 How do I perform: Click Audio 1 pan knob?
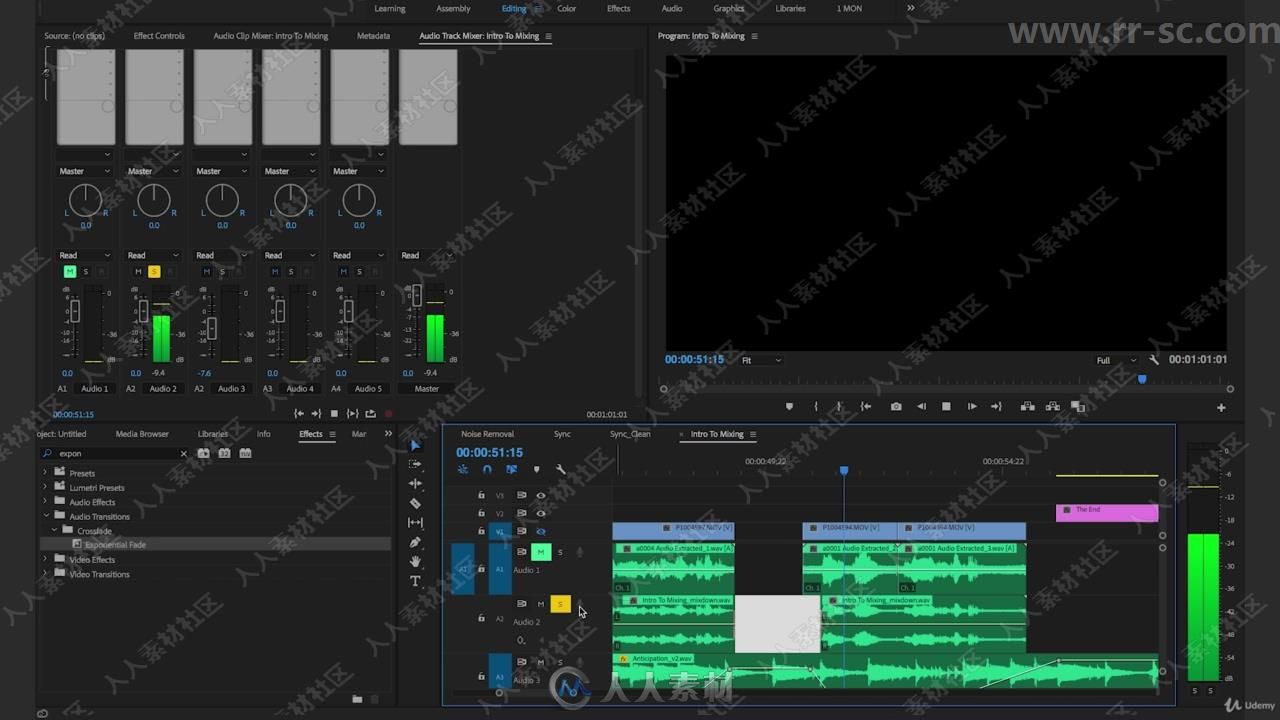(x=85, y=201)
